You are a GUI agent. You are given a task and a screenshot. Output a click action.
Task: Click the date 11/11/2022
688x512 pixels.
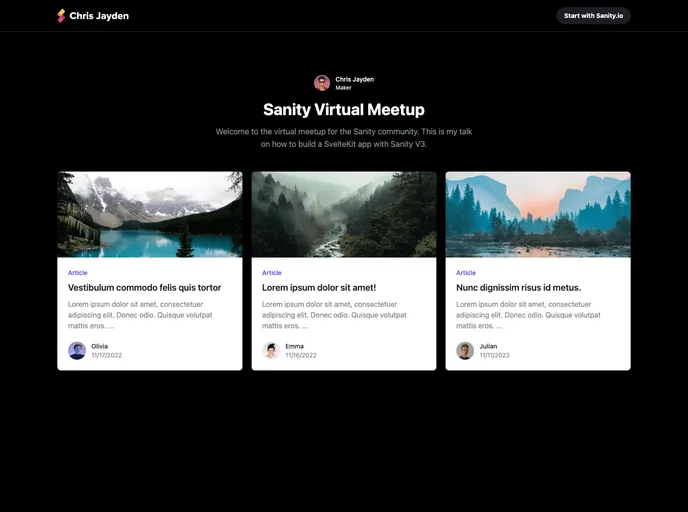tap(494, 355)
